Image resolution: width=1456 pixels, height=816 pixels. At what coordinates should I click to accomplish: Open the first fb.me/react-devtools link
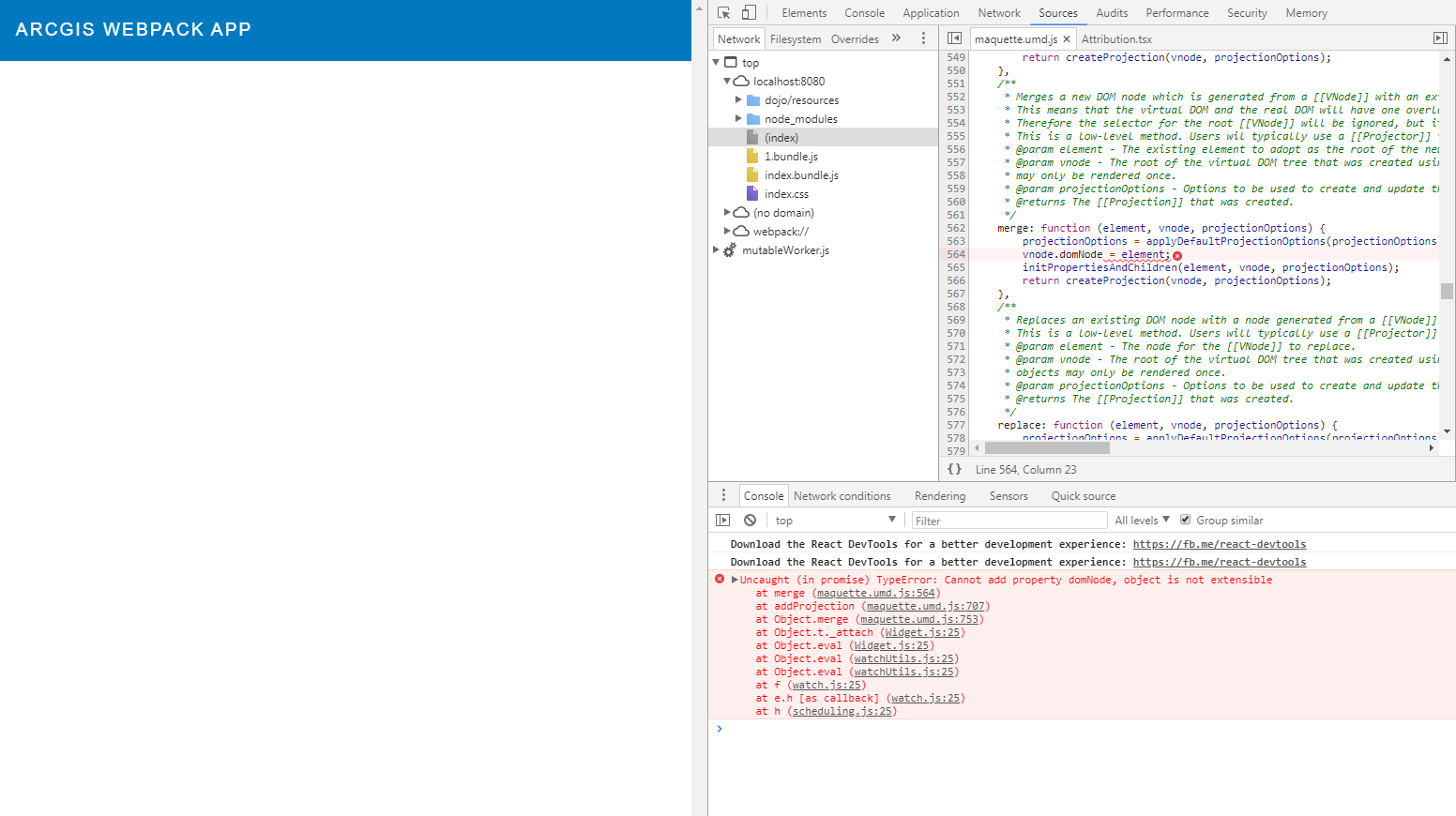tap(1219, 544)
